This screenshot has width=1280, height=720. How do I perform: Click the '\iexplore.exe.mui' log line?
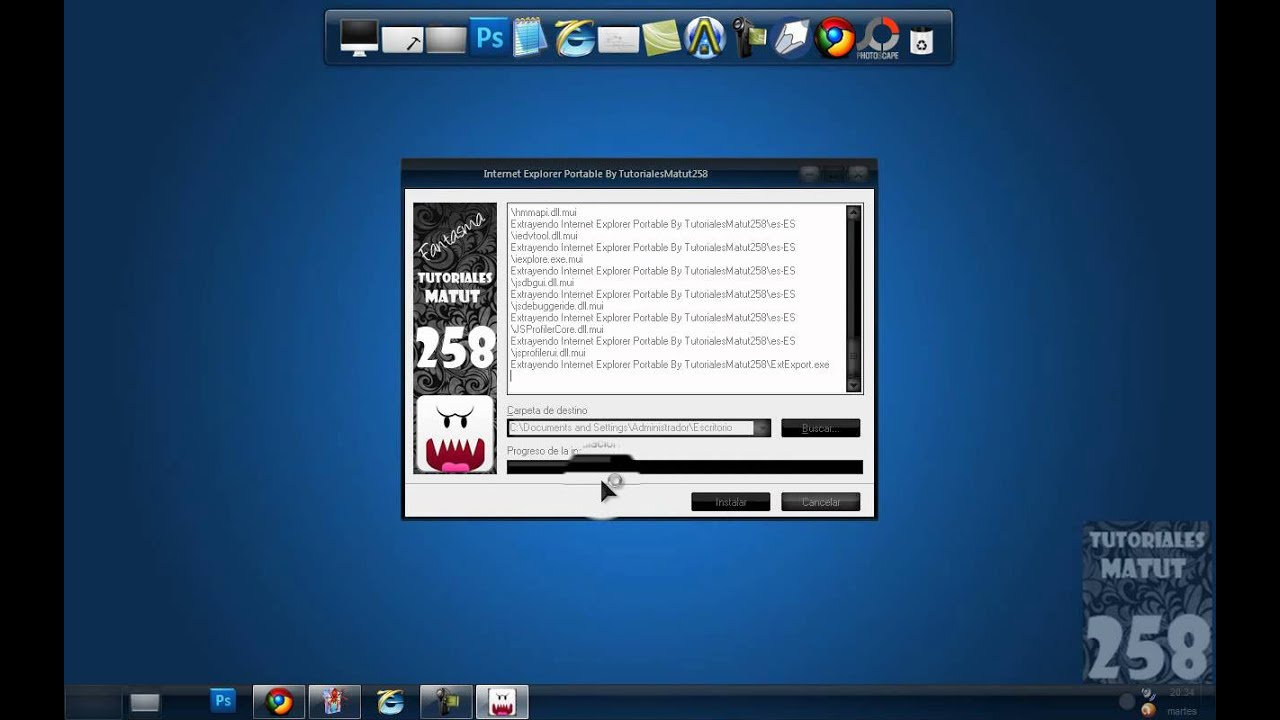[547, 259]
